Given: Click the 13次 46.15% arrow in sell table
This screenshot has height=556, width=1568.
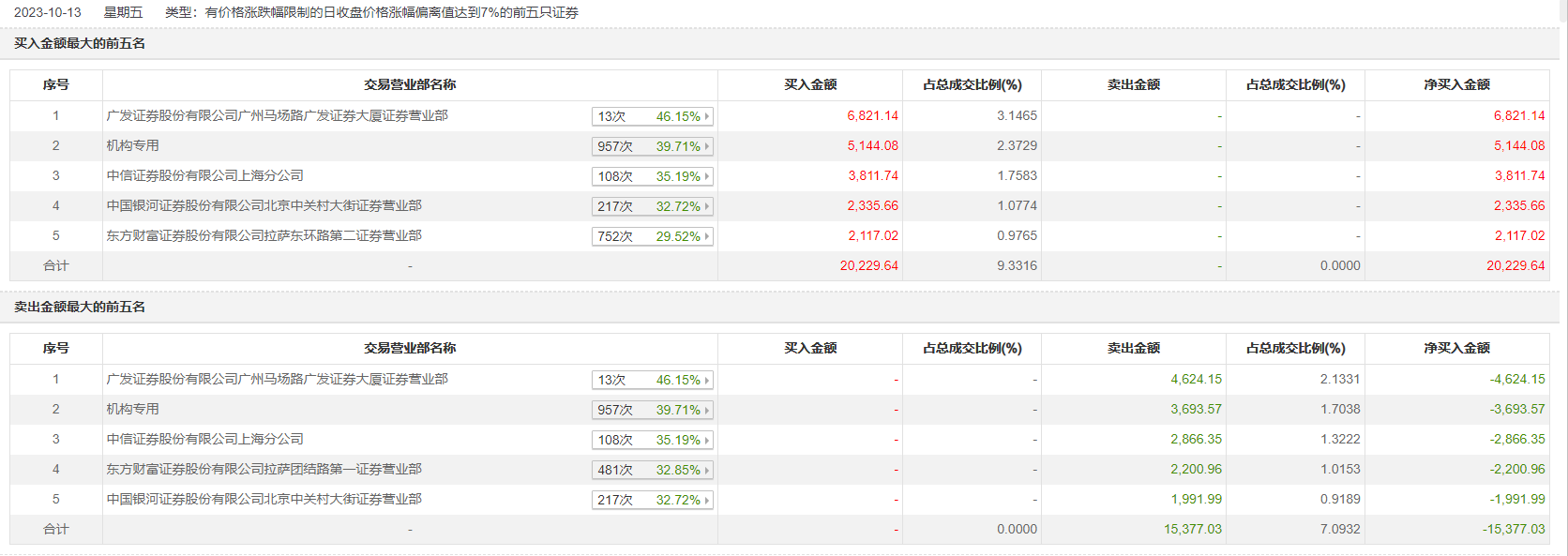Looking at the screenshot, I should [707, 380].
